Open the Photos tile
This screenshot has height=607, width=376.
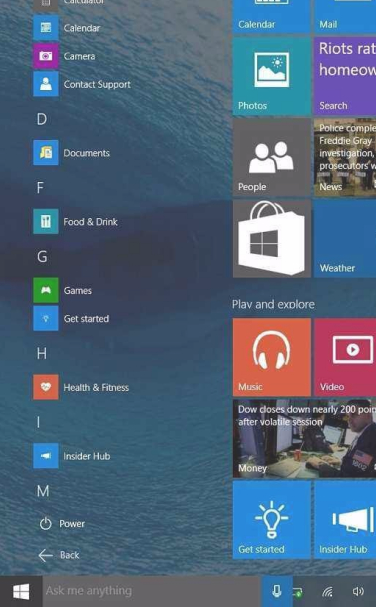tap(272, 76)
